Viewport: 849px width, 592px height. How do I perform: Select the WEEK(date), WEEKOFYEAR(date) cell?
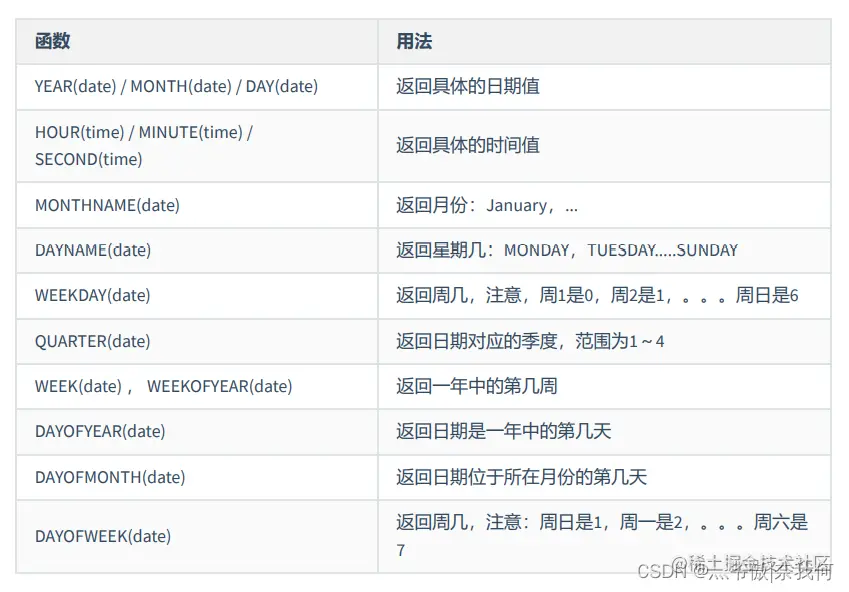pos(197,386)
